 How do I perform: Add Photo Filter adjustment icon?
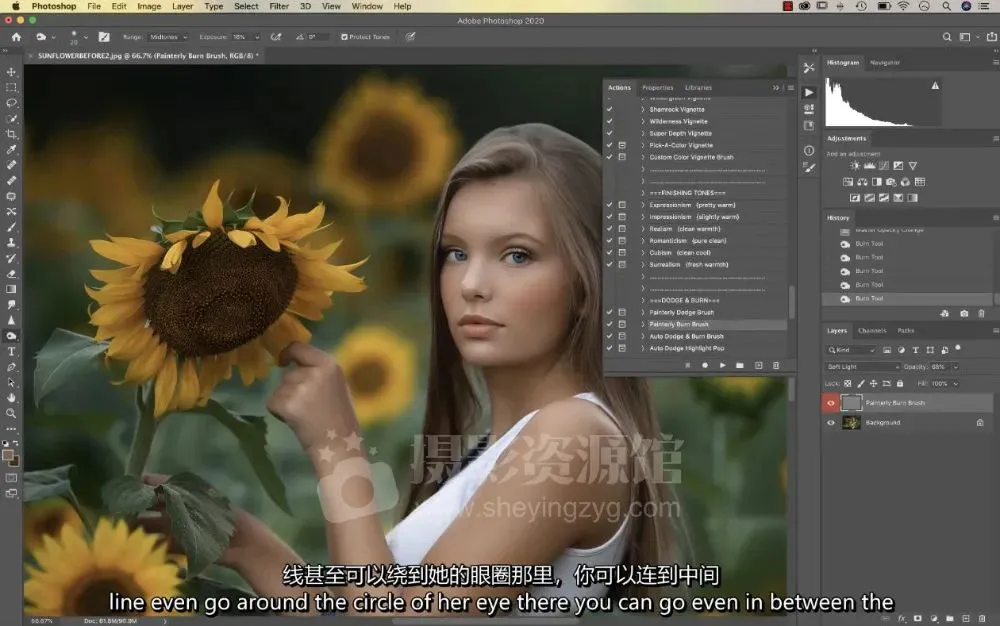click(x=891, y=182)
